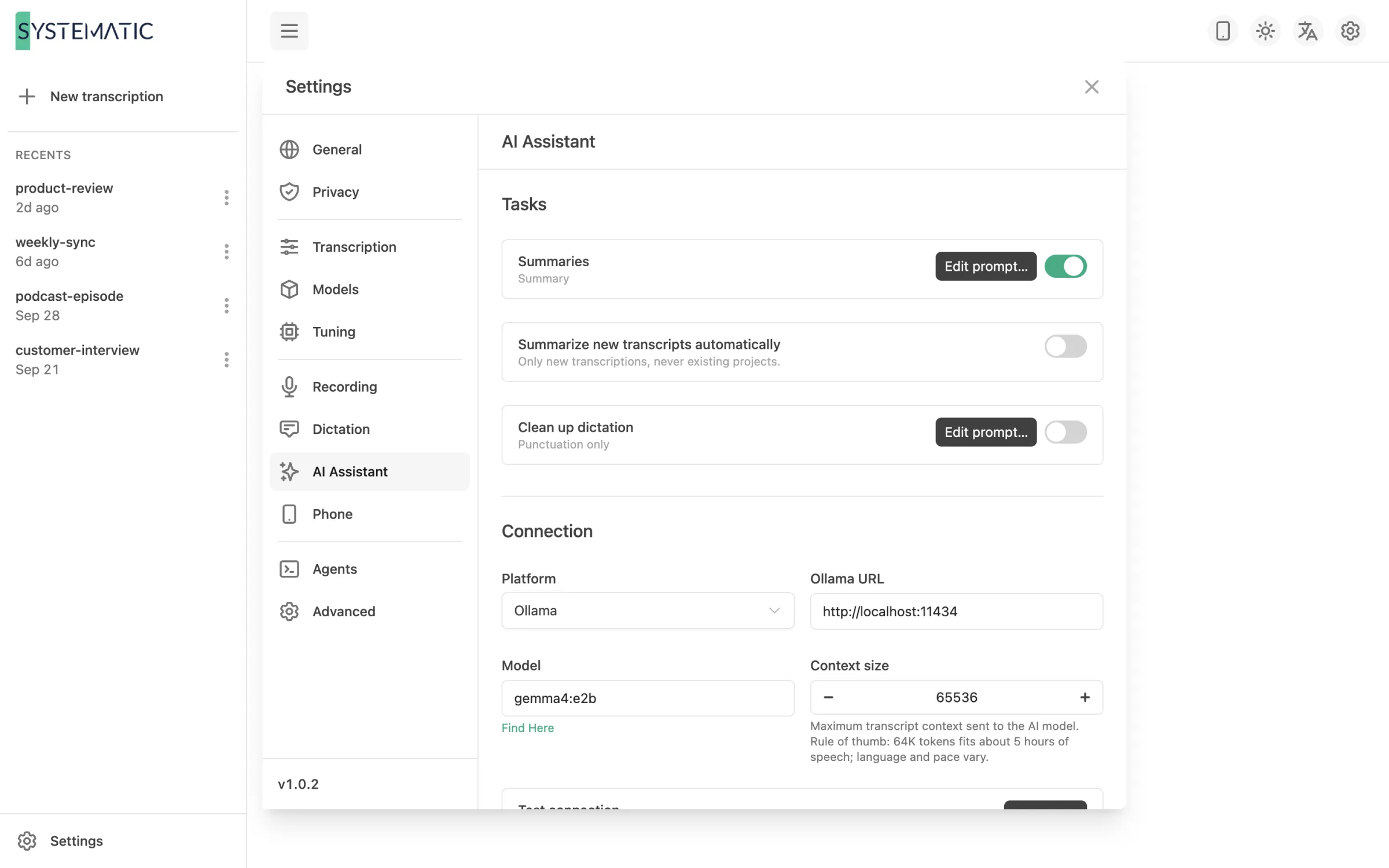Disable the Summaries toggle
Screen dimensions: 1389x868
(x=1065, y=266)
